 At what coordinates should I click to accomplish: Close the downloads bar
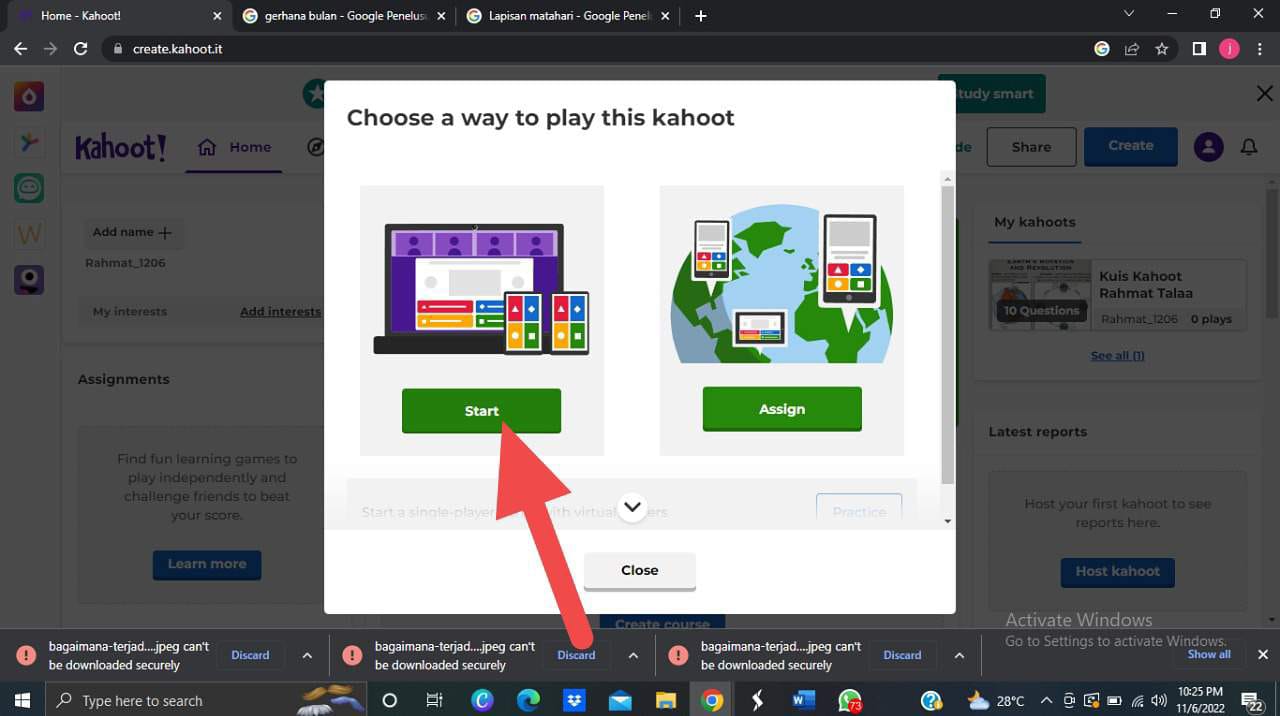click(1263, 655)
